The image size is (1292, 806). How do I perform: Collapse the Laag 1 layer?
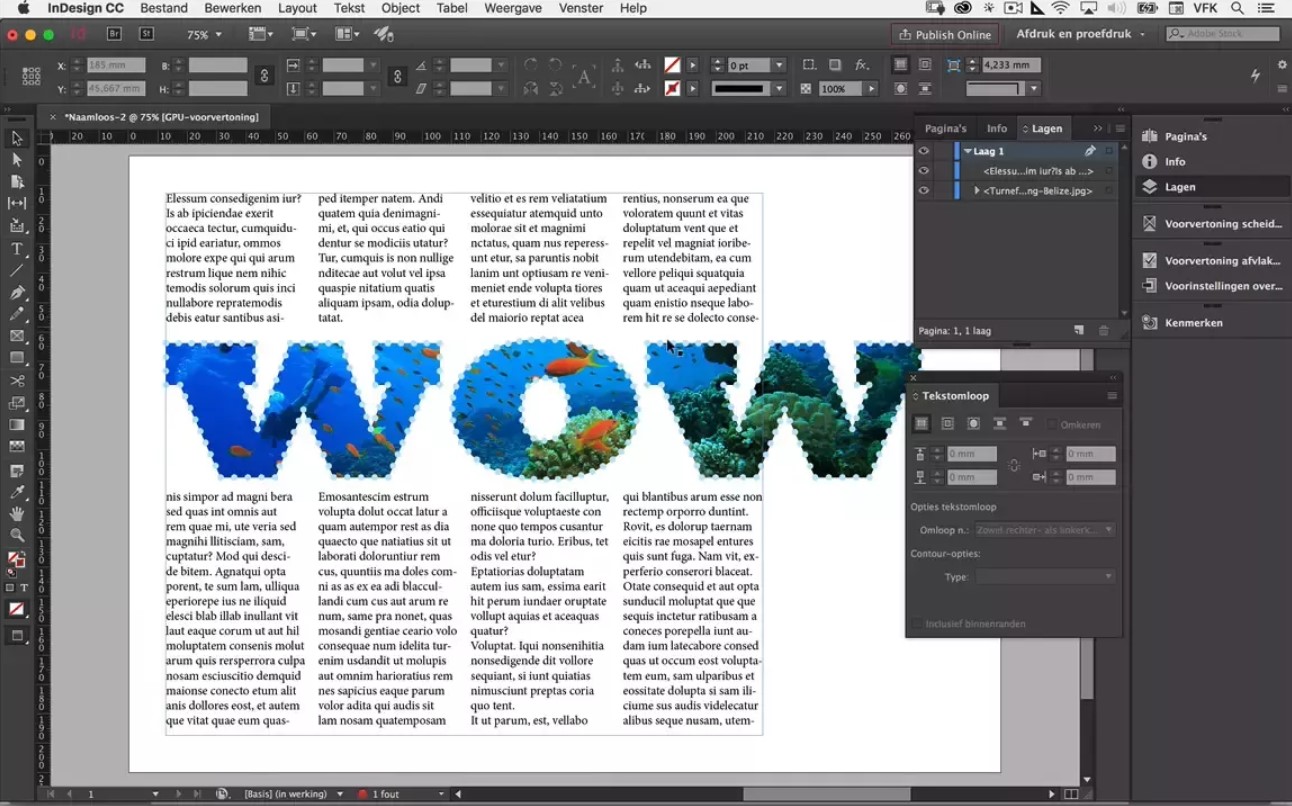coord(968,151)
